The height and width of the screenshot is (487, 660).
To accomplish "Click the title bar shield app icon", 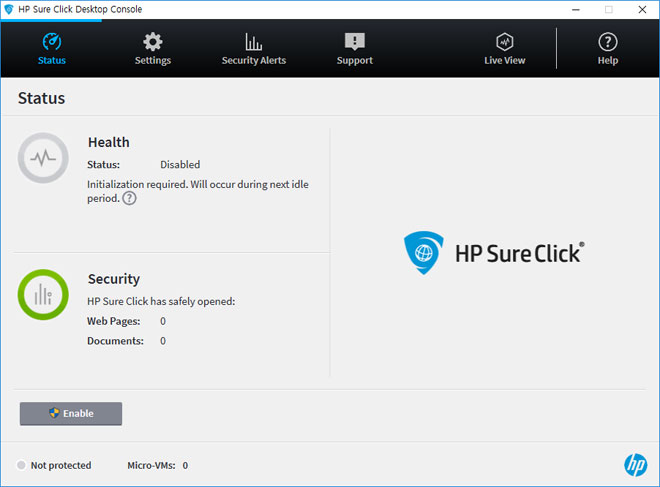I will coord(9,9).
